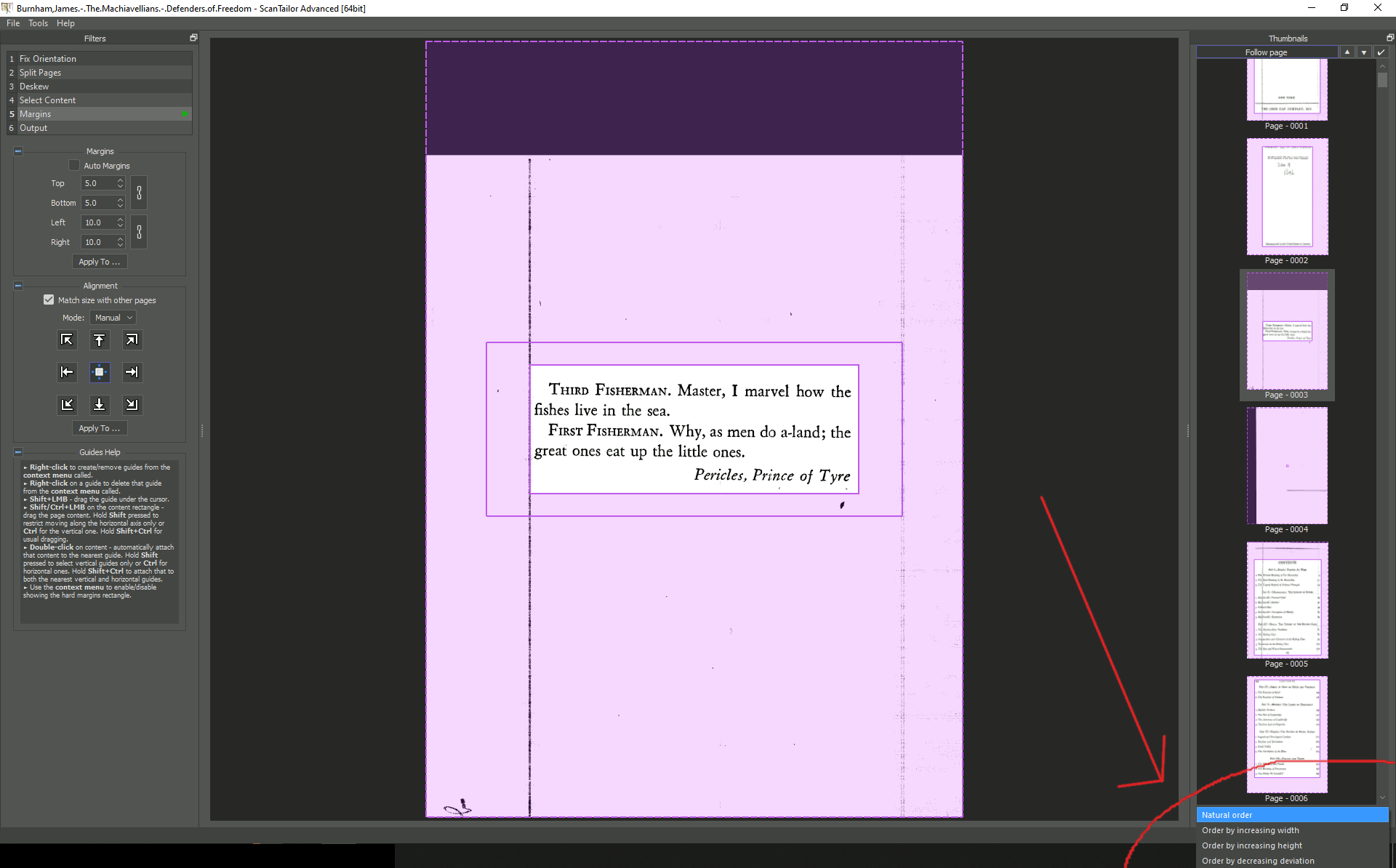Click the left-right margin link chain icon
Image resolution: width=1396 pixels, height=868 pixels.
tap(140, 233)
